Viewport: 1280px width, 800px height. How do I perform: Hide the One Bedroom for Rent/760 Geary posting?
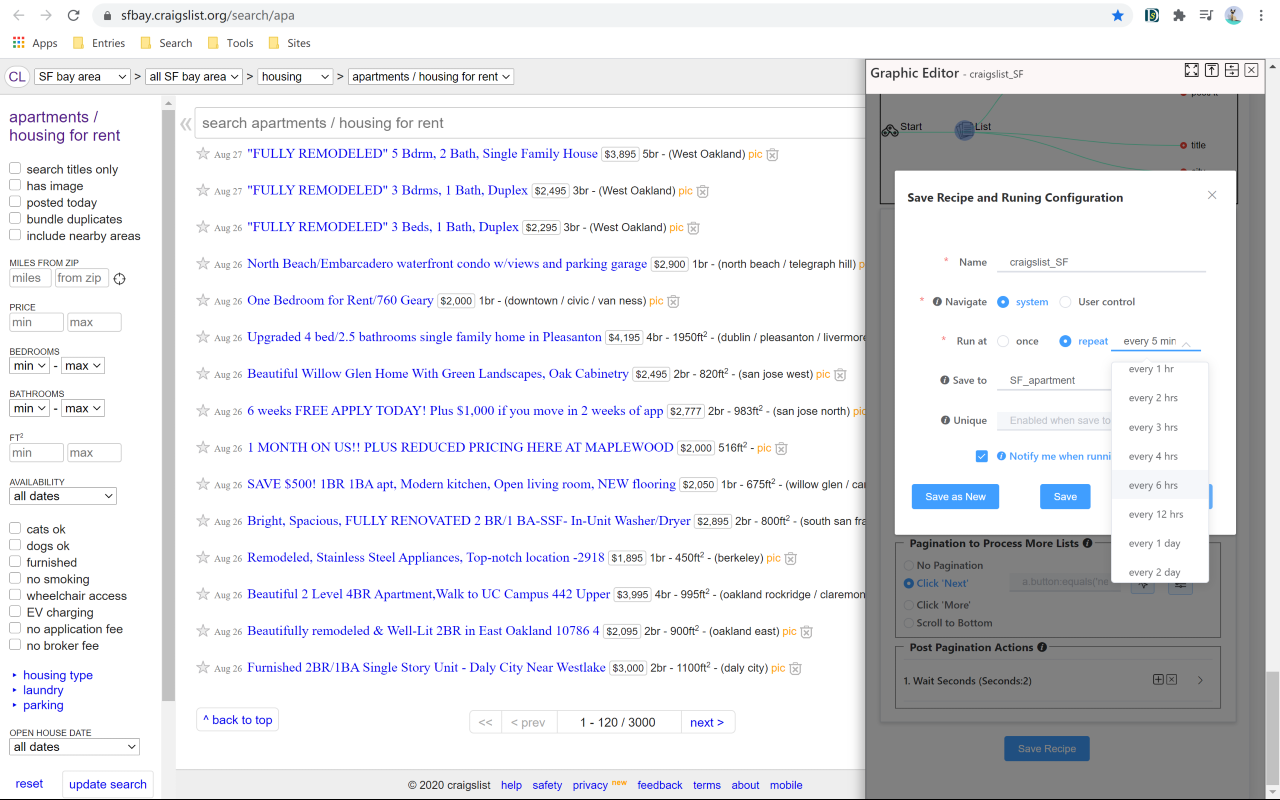(674, 301)
